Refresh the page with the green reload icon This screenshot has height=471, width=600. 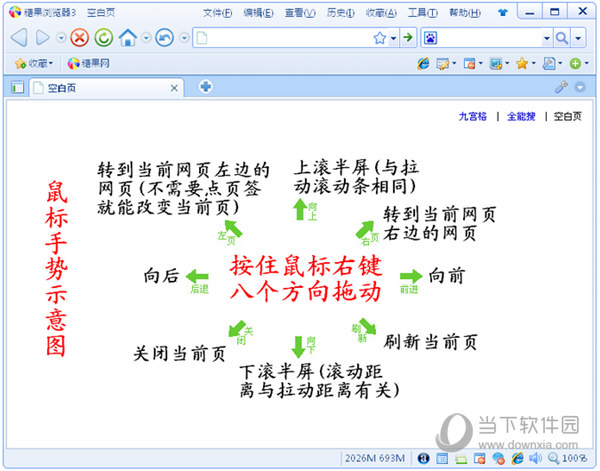click(104, 37)
